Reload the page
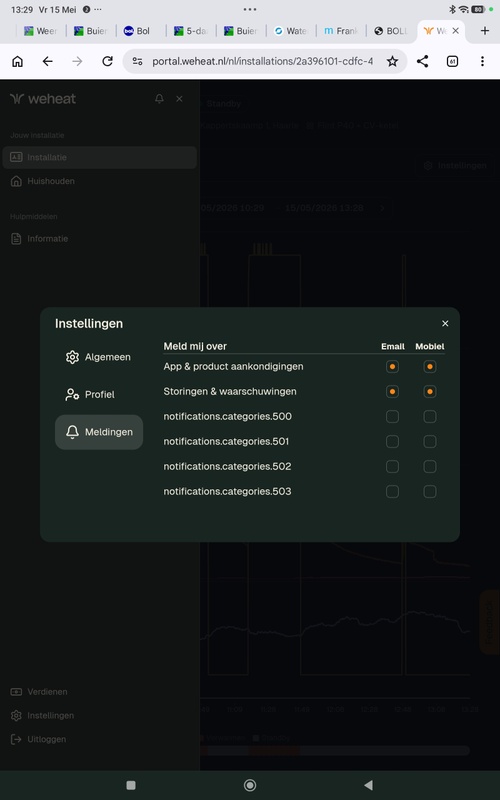 click(x=107, y=61)
